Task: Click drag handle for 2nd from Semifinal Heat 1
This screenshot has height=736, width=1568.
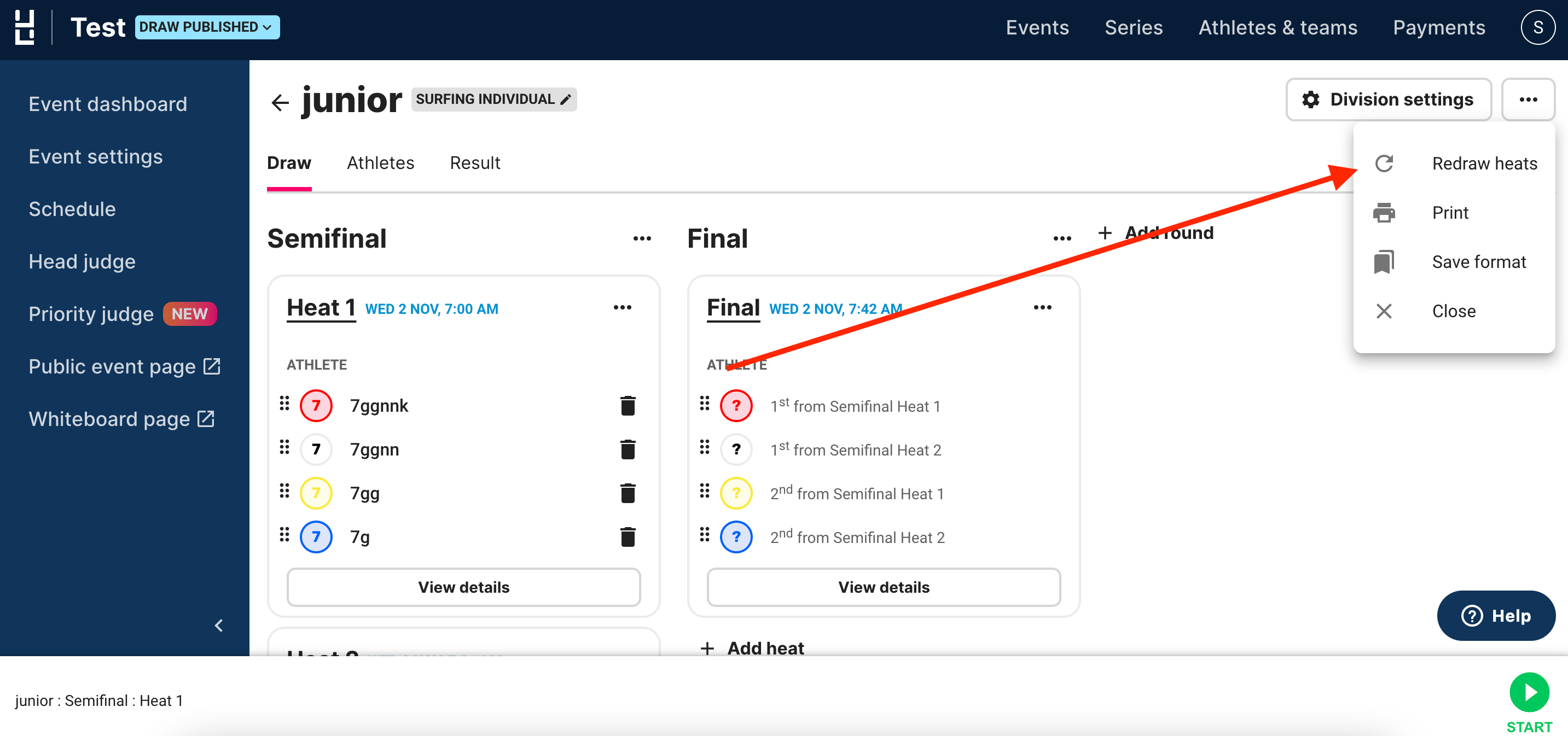Action: [x=704, y=491]
